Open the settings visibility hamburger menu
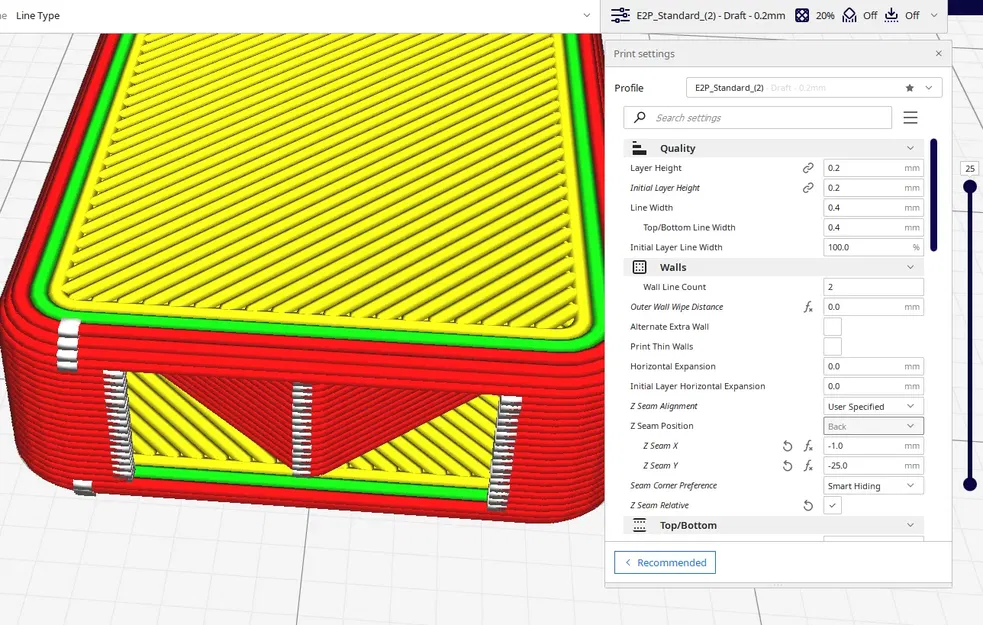Image resolution: width=983 pixels, height=625 pixels. [910, 117]
